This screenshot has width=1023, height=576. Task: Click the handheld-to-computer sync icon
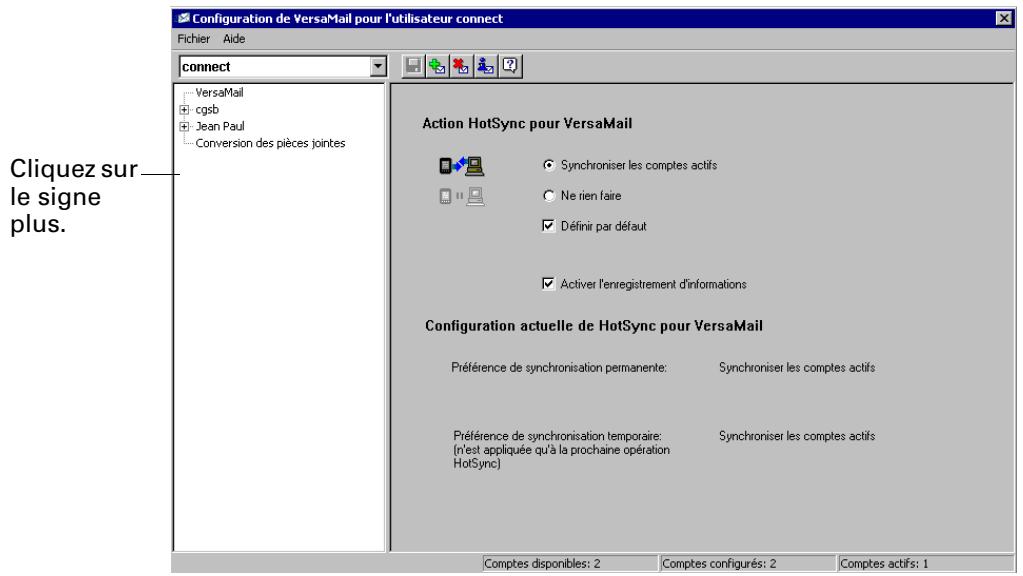pos(461,166)
